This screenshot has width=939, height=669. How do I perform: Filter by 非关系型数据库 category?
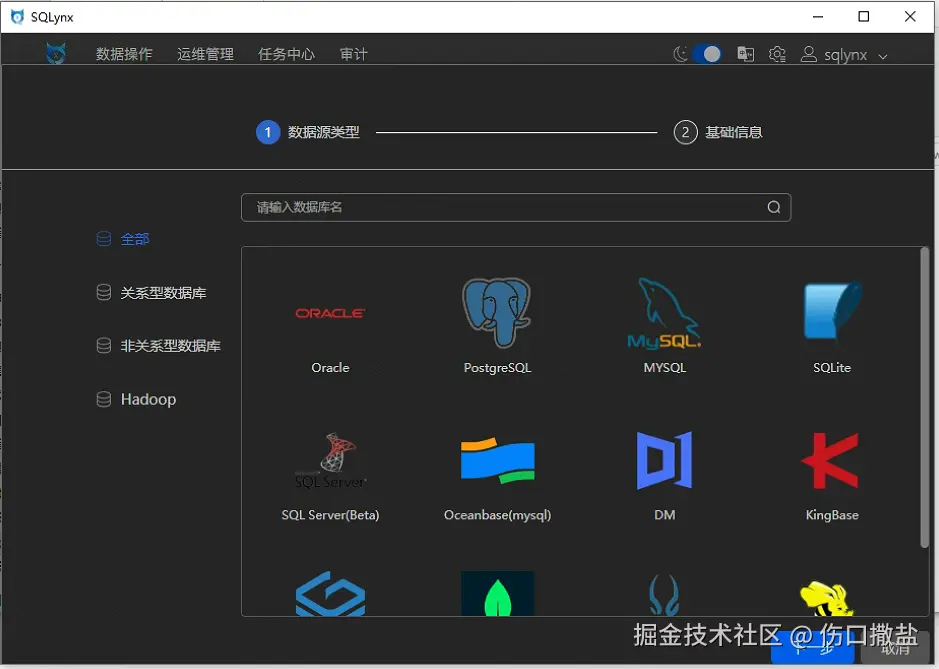159,346
